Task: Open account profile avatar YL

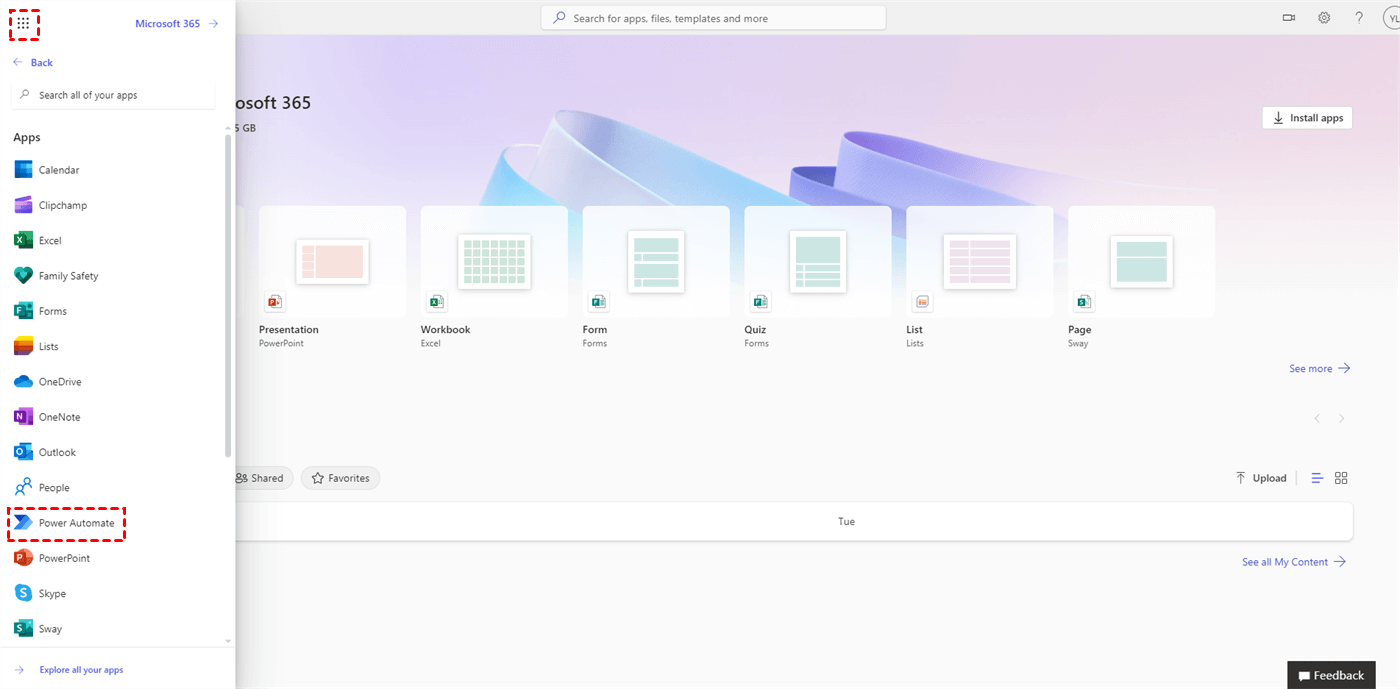Action: pos(1392,18)
